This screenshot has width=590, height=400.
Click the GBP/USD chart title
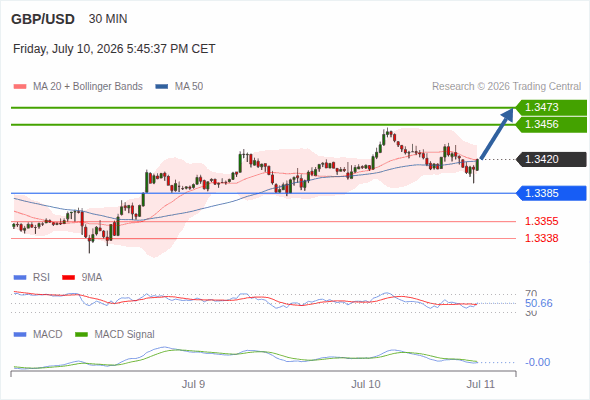coord(43,19)
